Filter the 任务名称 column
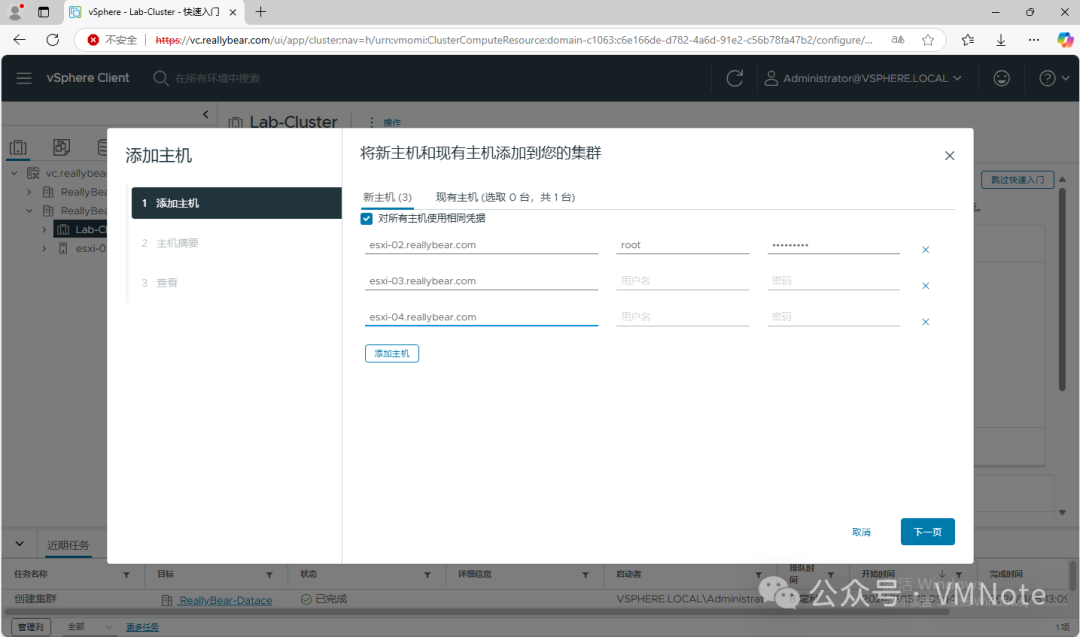The image size is (1080, 637). (x=126, y=574)
